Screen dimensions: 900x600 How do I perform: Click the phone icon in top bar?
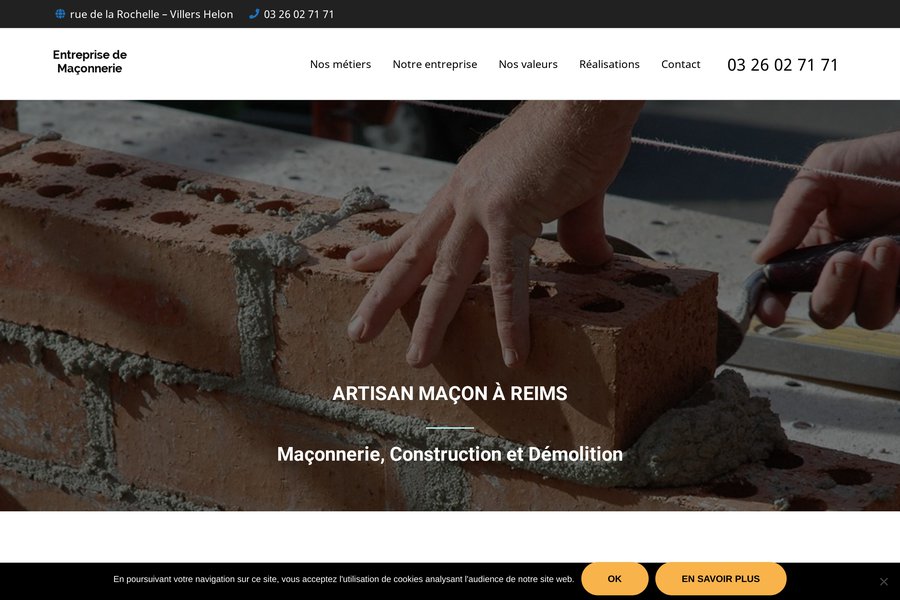pos(254,14)
